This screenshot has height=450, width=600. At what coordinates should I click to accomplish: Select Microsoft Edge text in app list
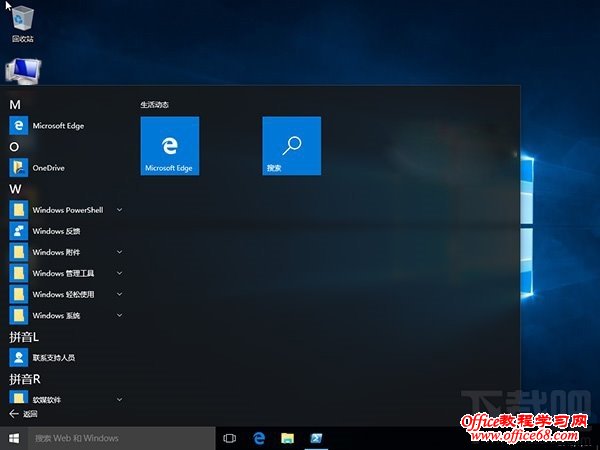(x=58, y=126)
